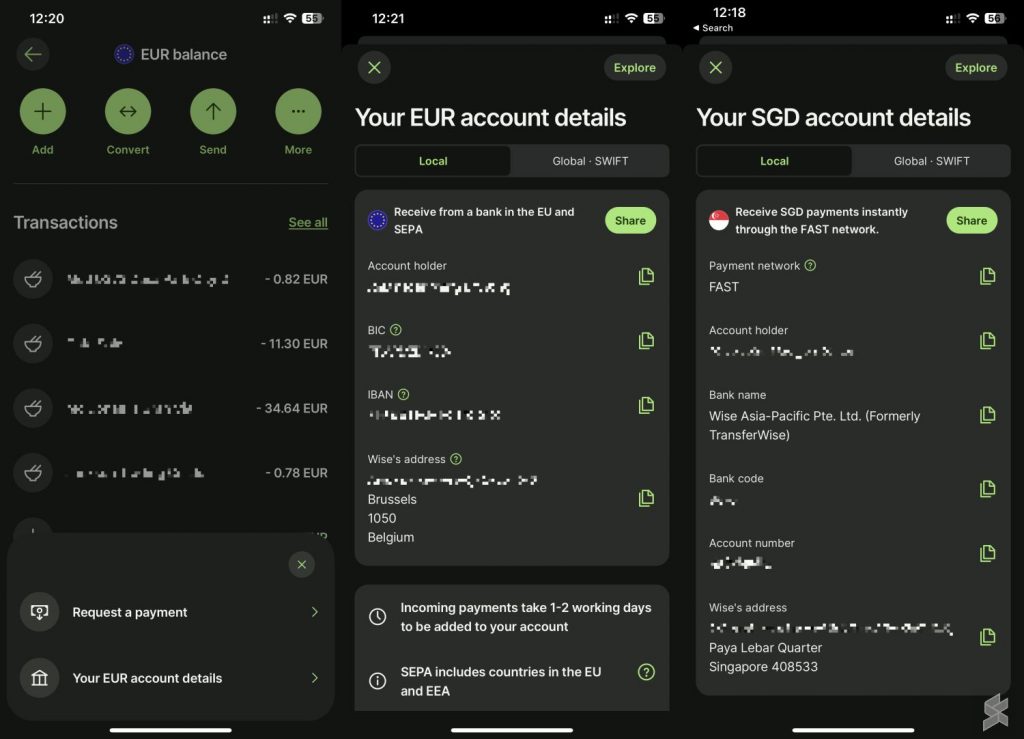Copy the SGD bank code

tap(987, 489)
